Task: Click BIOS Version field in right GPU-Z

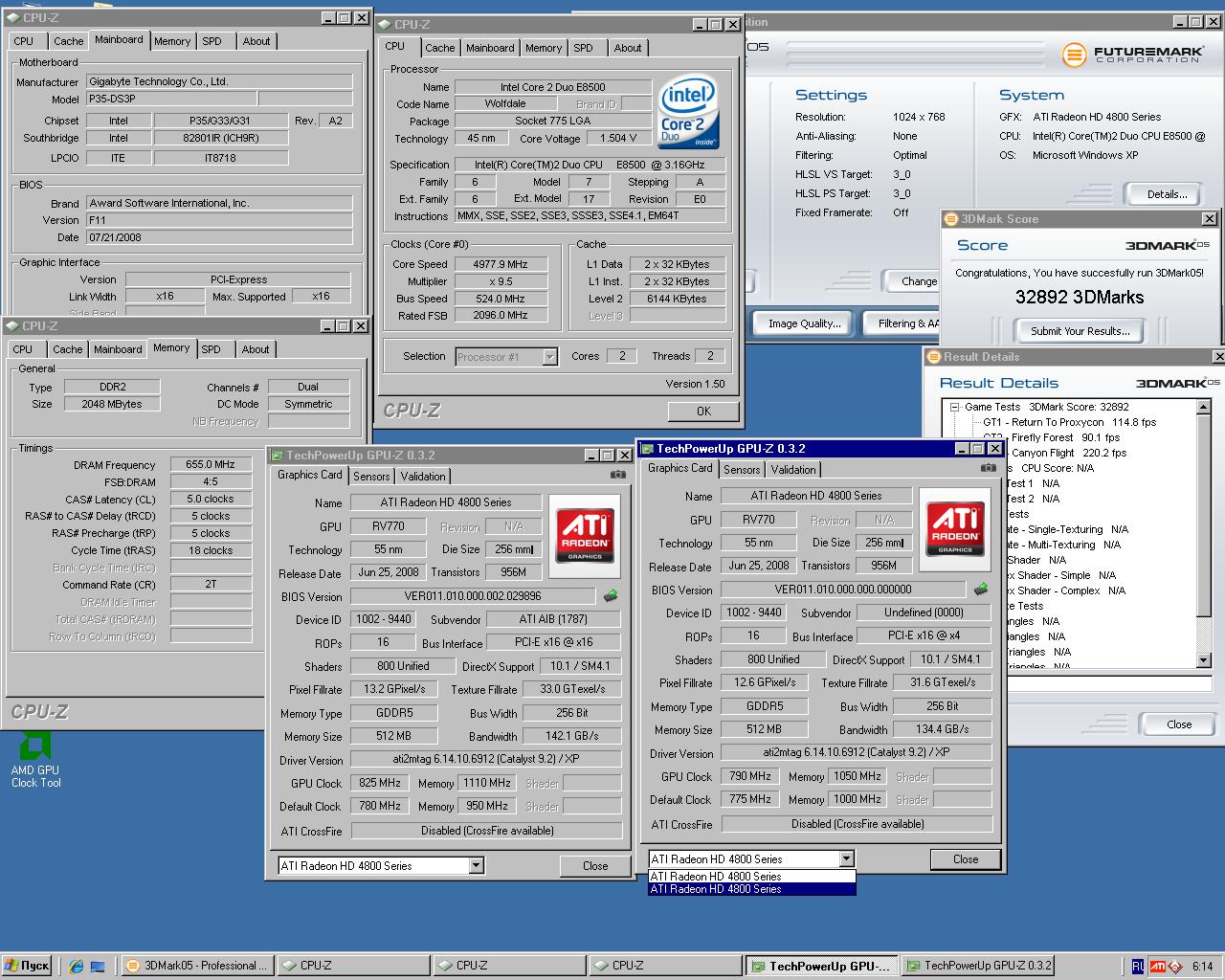Action: (x=843, y=590)
